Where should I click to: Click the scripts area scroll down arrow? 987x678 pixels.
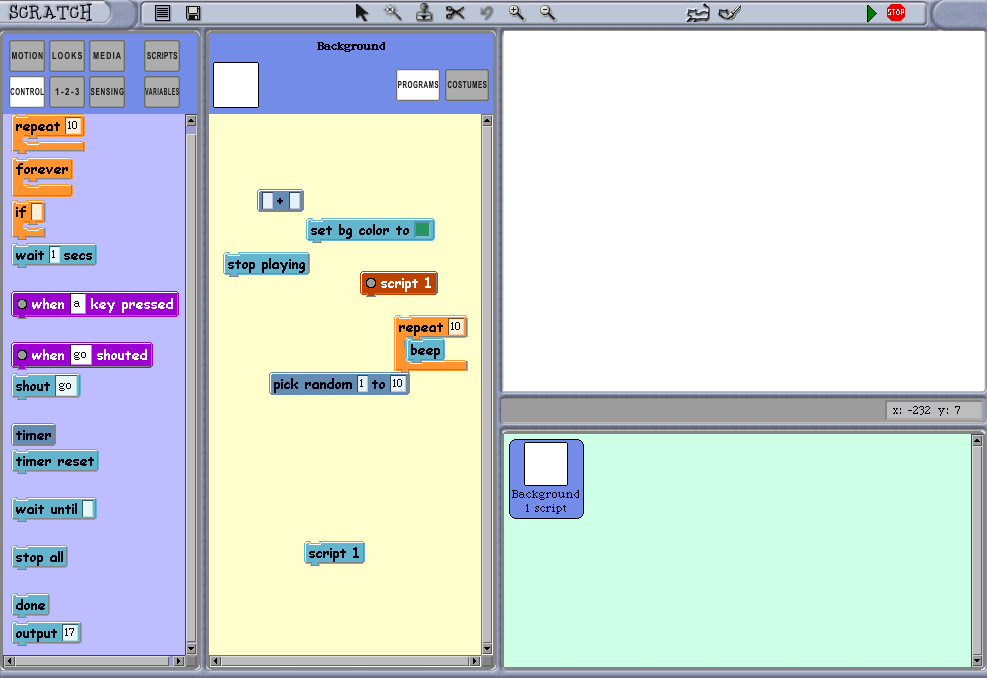[x=487, y=648]
